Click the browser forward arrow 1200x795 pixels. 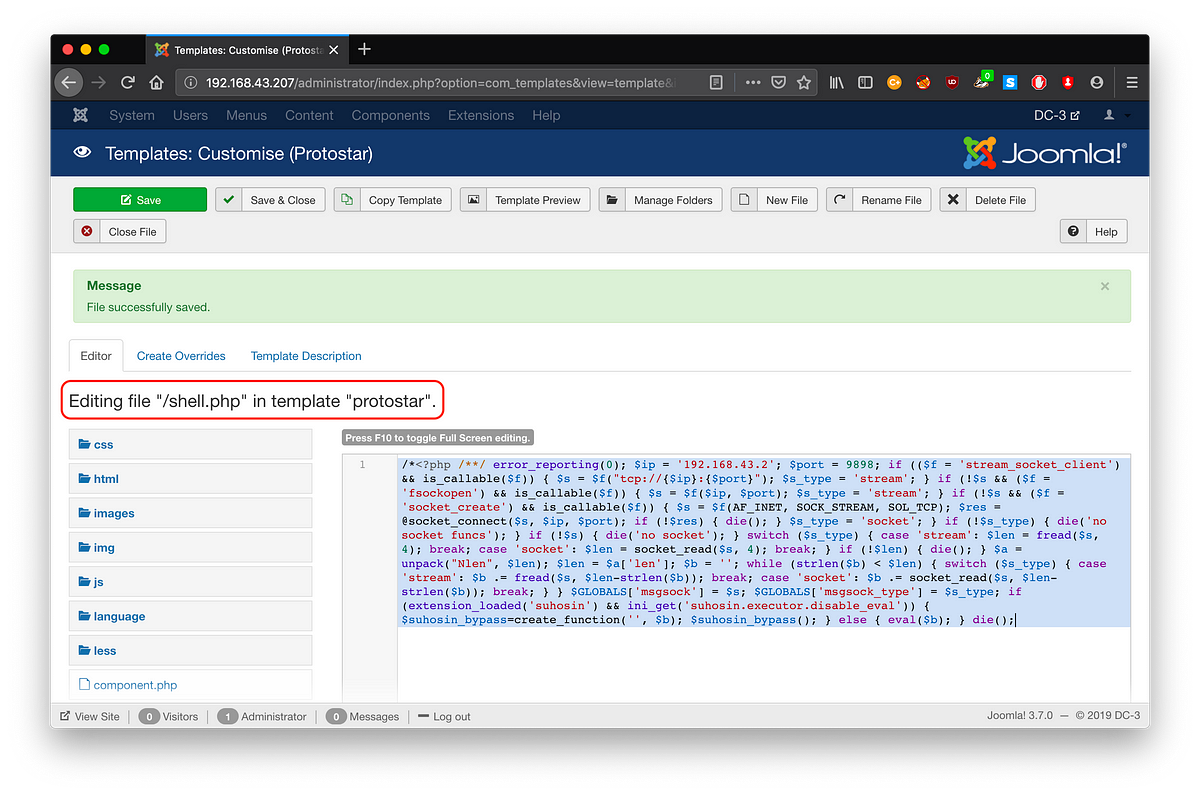(x=99, y=83)
